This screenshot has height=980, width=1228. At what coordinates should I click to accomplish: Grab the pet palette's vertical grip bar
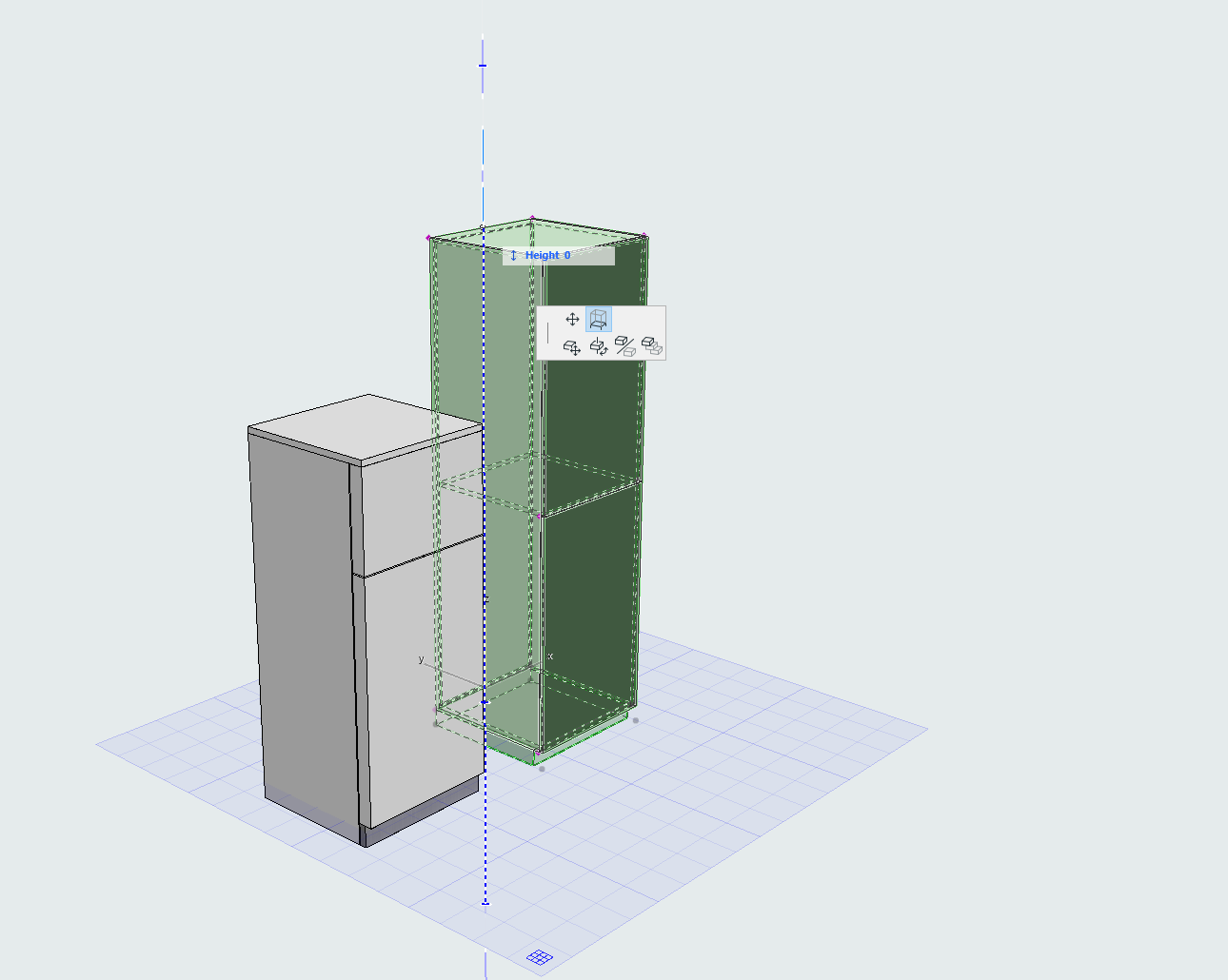[547, 333]
